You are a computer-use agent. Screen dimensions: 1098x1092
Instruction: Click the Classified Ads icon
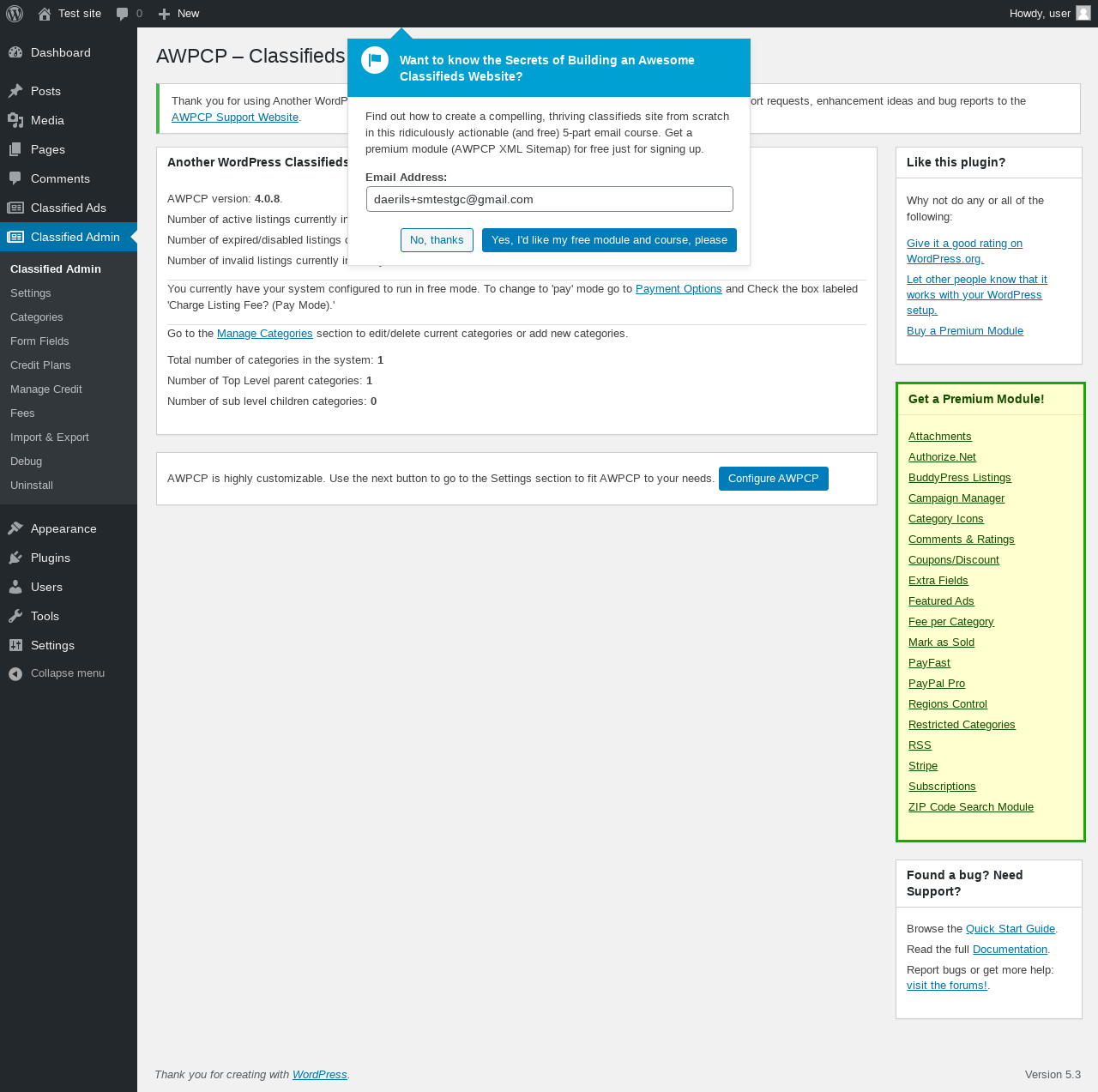tap(15, 208)
